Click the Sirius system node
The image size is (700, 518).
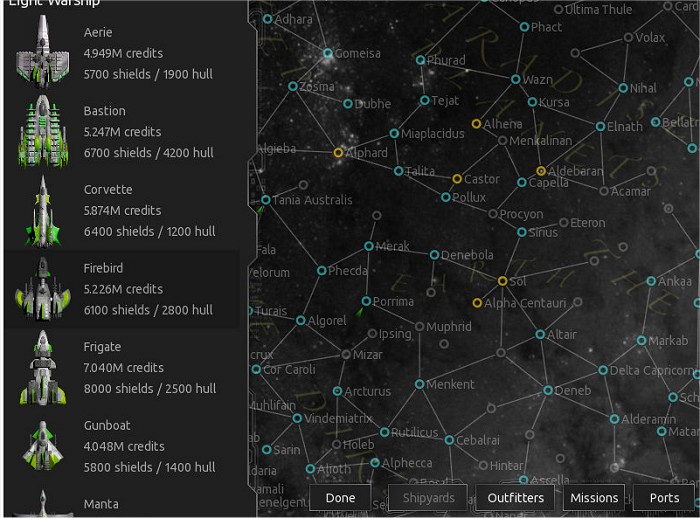[521, 232]
